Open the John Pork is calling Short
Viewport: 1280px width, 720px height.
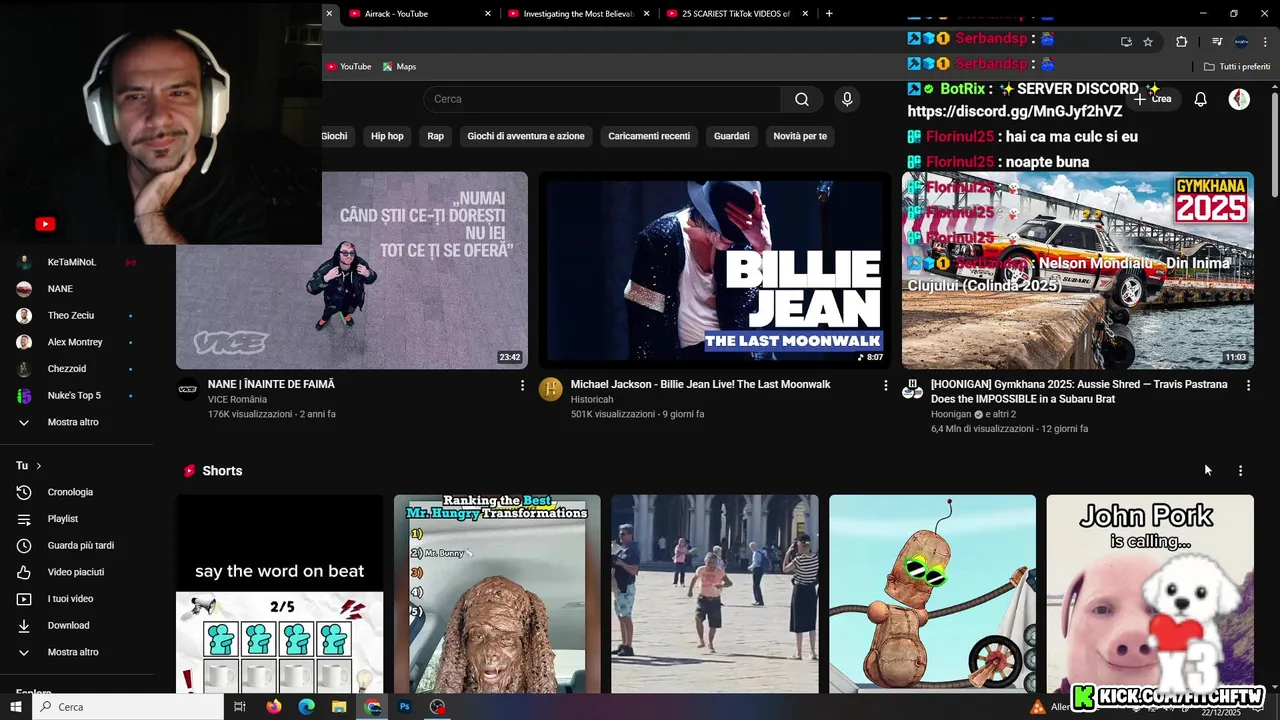coord(1150,594)
